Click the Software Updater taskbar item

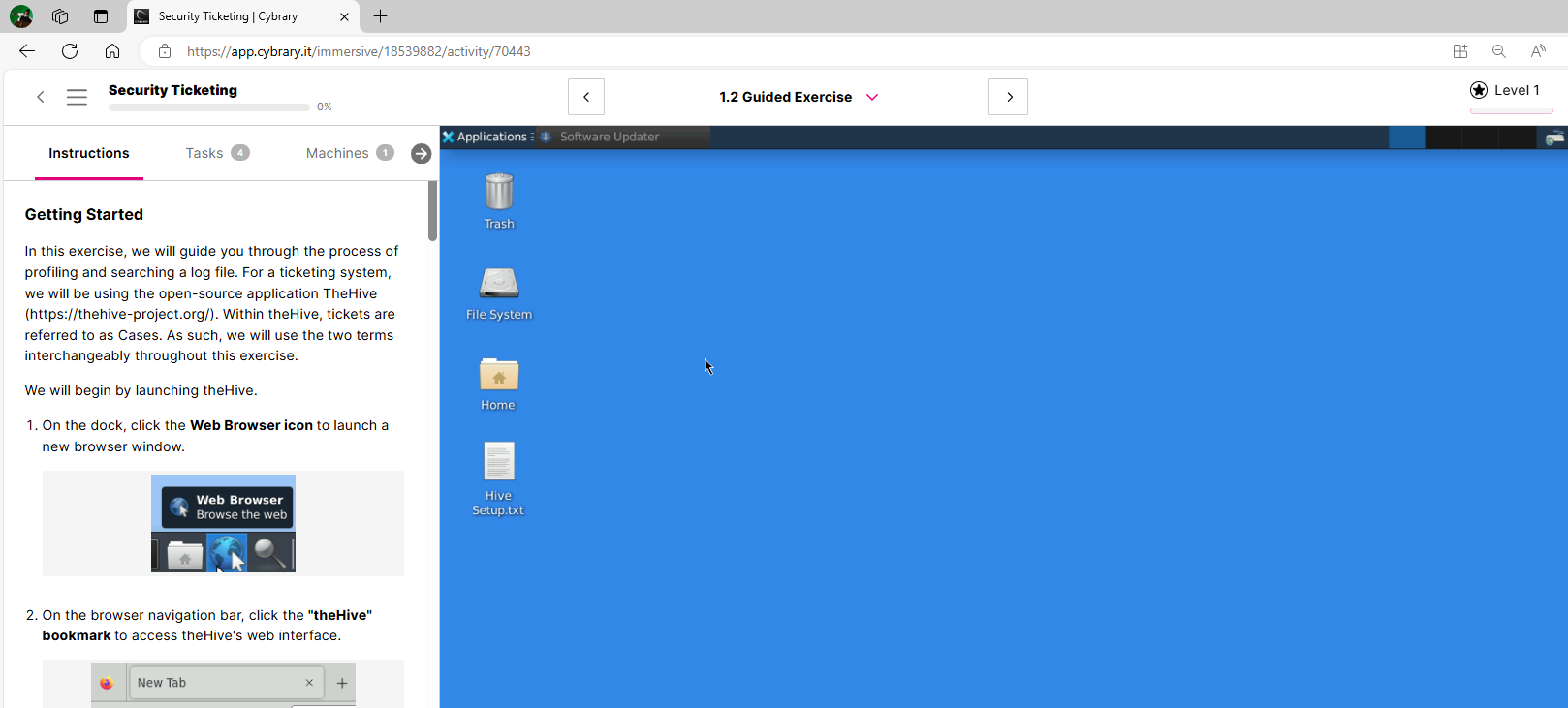(609, 137)
